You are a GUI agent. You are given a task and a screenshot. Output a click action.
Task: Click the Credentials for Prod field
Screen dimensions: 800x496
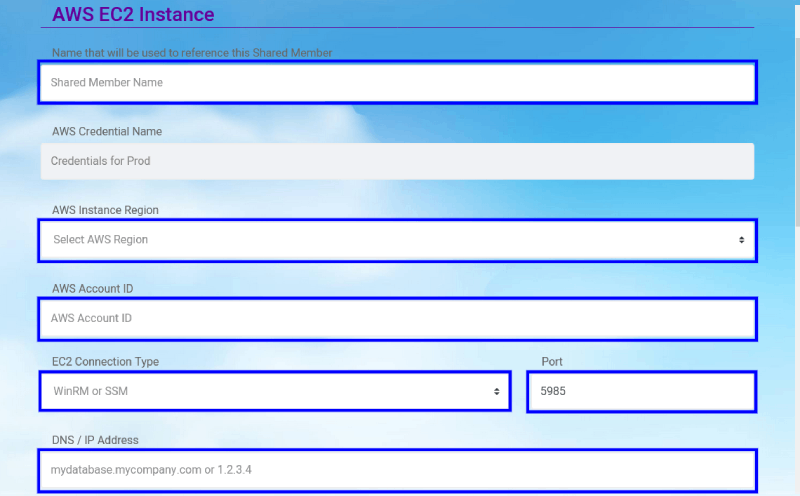tap(397, 161)
